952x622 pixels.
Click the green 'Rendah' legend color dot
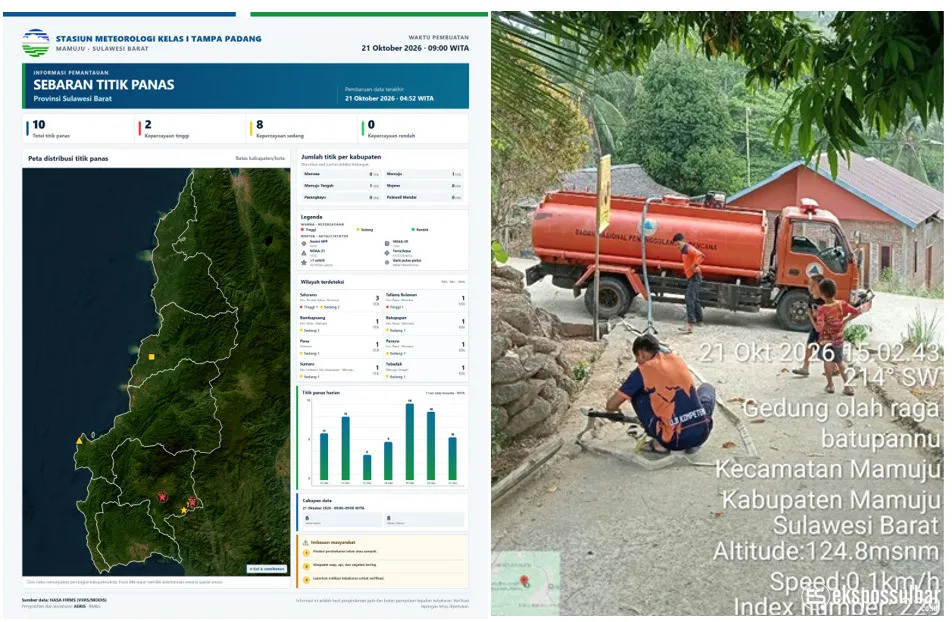[413, 230]
